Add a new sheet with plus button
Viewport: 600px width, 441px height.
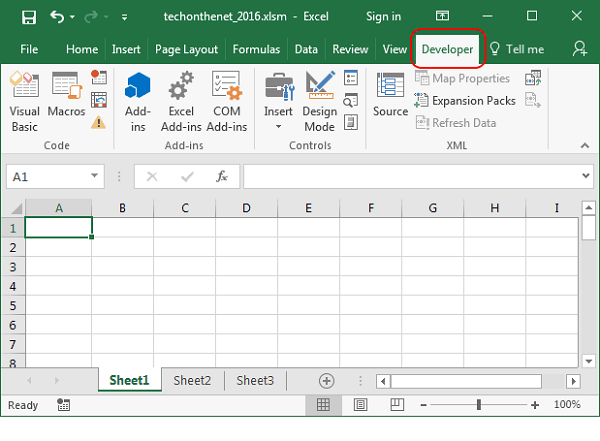326,380
